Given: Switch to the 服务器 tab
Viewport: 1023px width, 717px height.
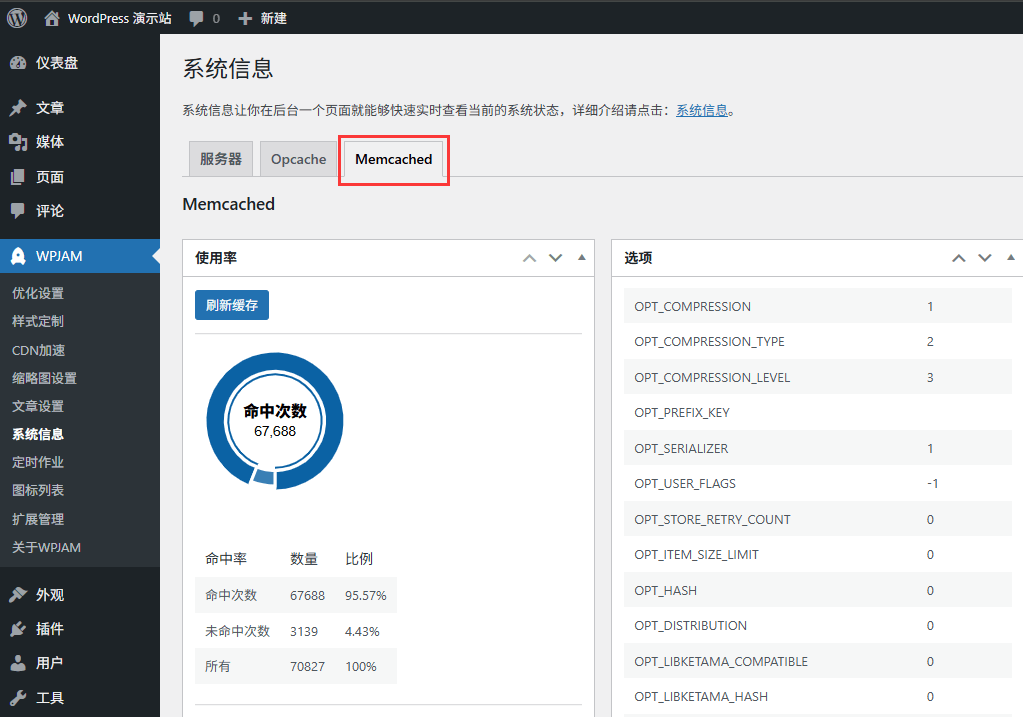Looking at the screenshot, I should click(221, 159).
